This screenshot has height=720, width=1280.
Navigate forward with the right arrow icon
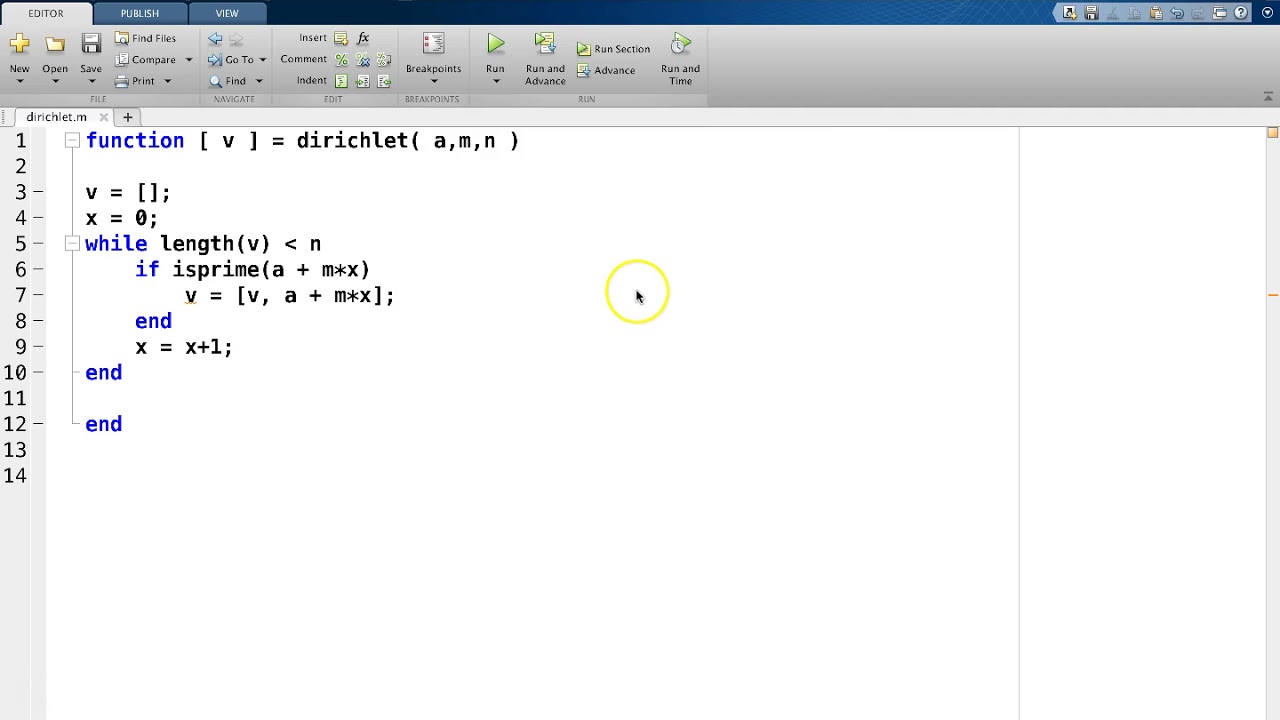point(236,39)
